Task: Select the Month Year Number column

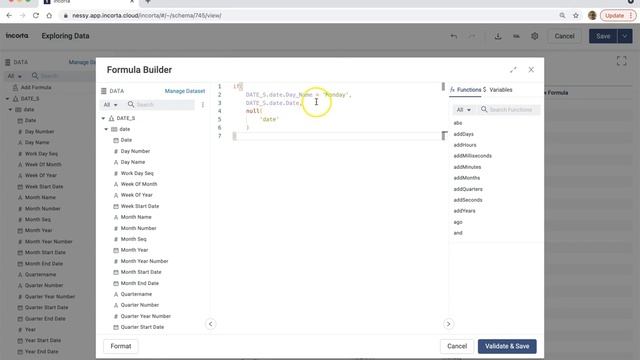Action: pos(144,261)
